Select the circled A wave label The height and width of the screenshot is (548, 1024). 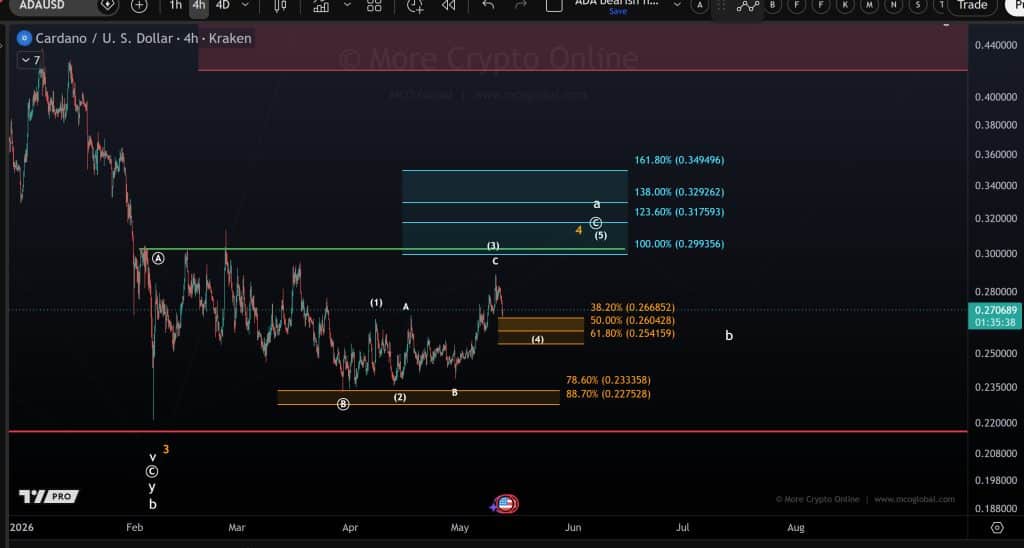pyautogui.click(x=159, y=258)
